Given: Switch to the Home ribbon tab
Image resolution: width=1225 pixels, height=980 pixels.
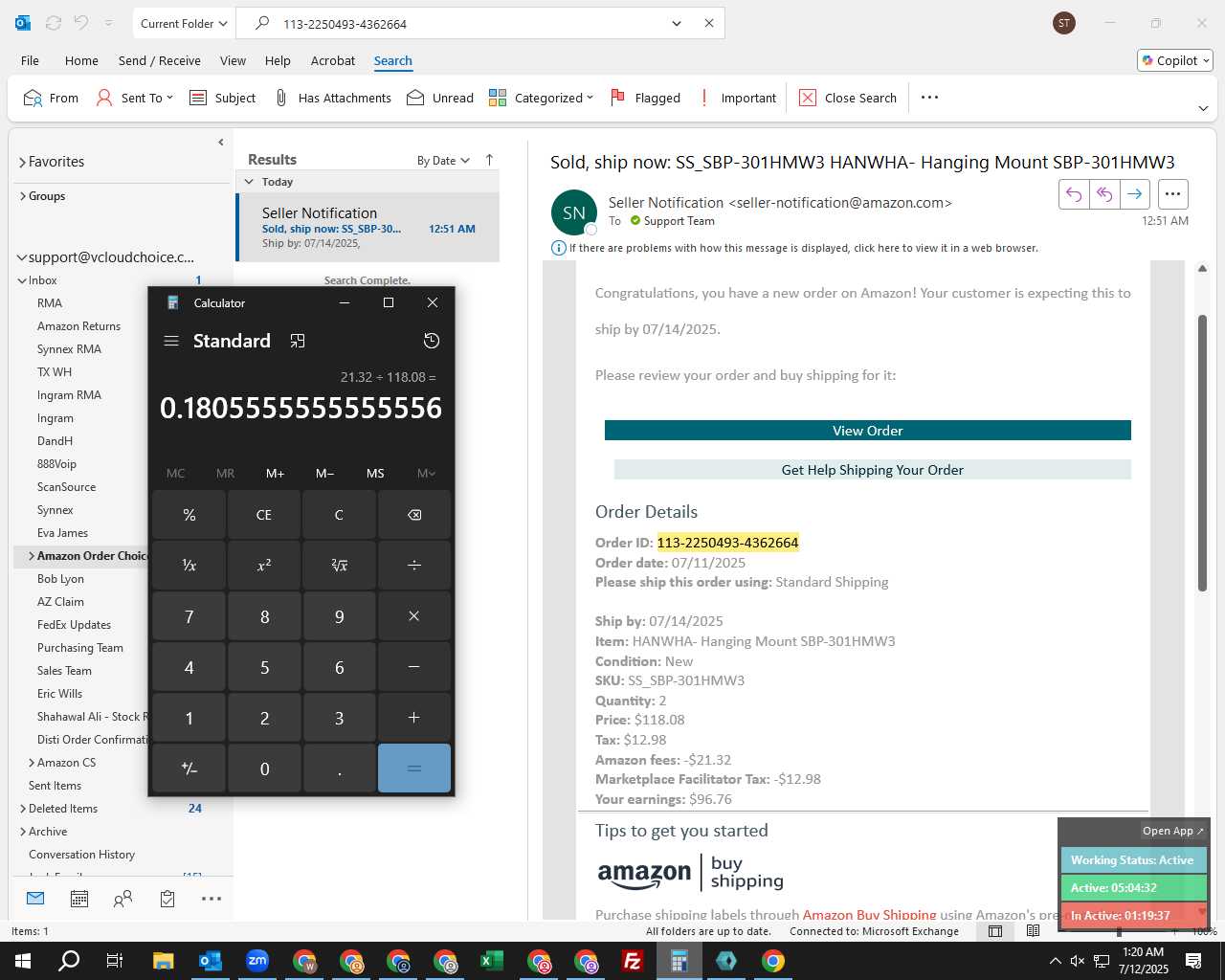Looking at the screenshot, I should [x=81, y=60].
